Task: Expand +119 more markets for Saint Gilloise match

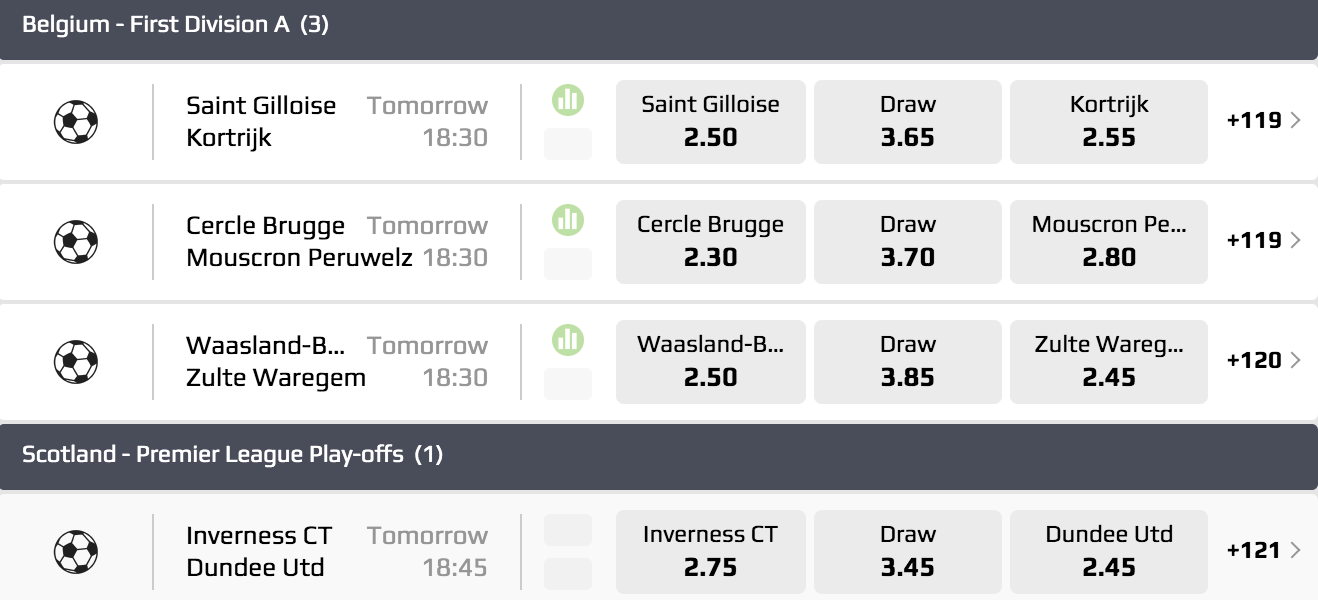Action: (1264, 121)
